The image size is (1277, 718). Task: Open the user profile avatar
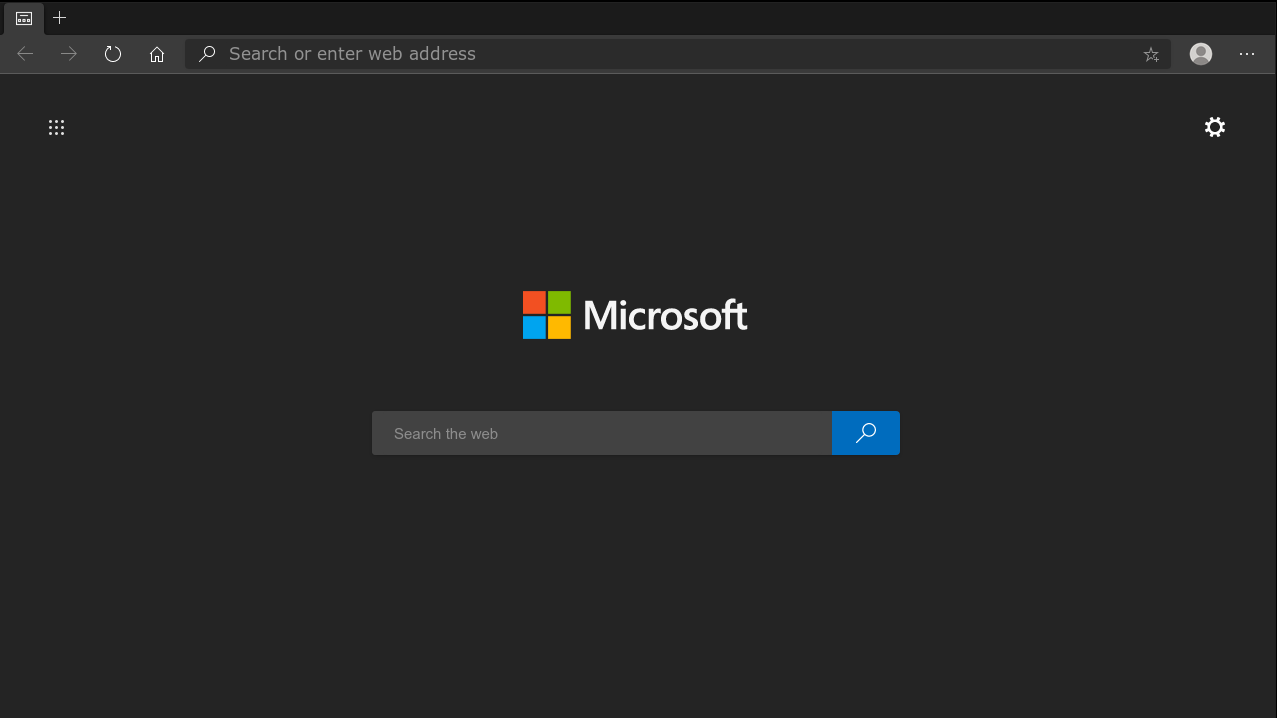(1201, 54)
